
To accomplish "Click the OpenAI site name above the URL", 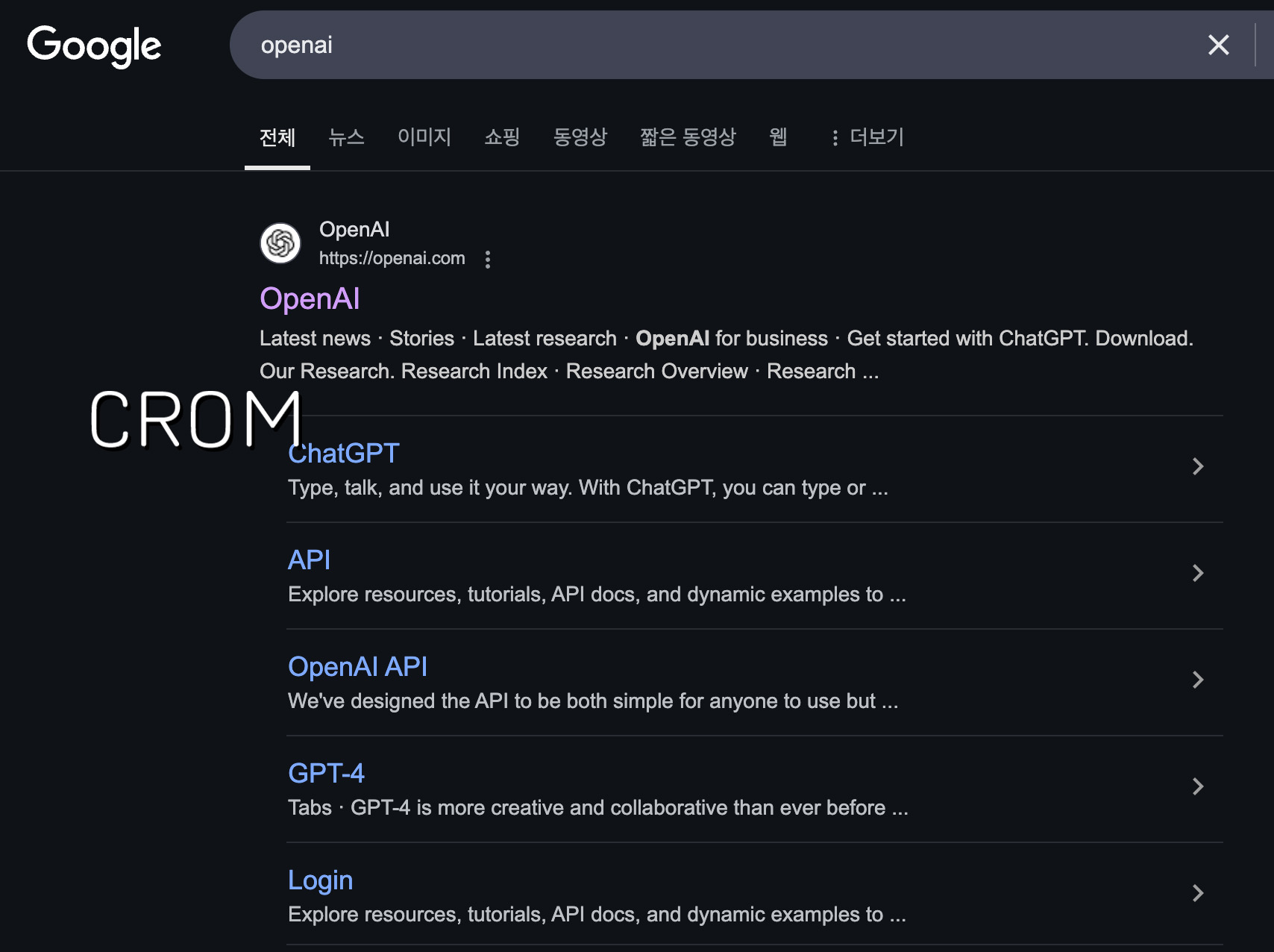I will click(x=354, y=229).
